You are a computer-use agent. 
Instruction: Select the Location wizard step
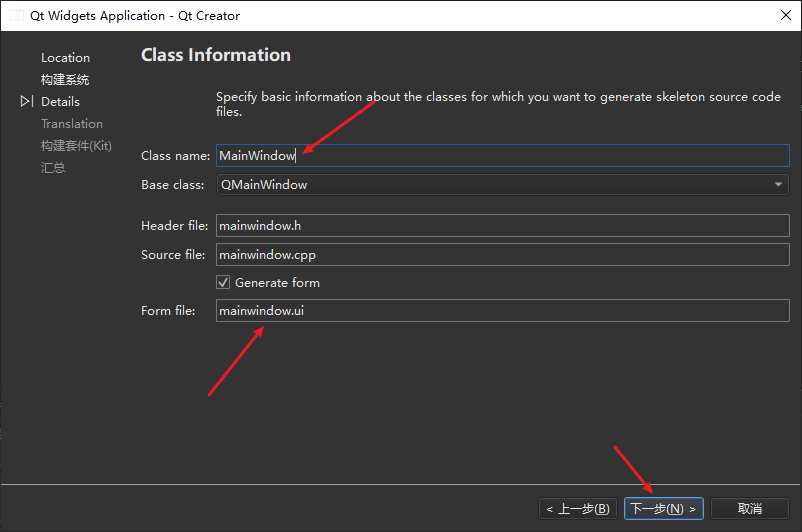[x=65, y=58]
